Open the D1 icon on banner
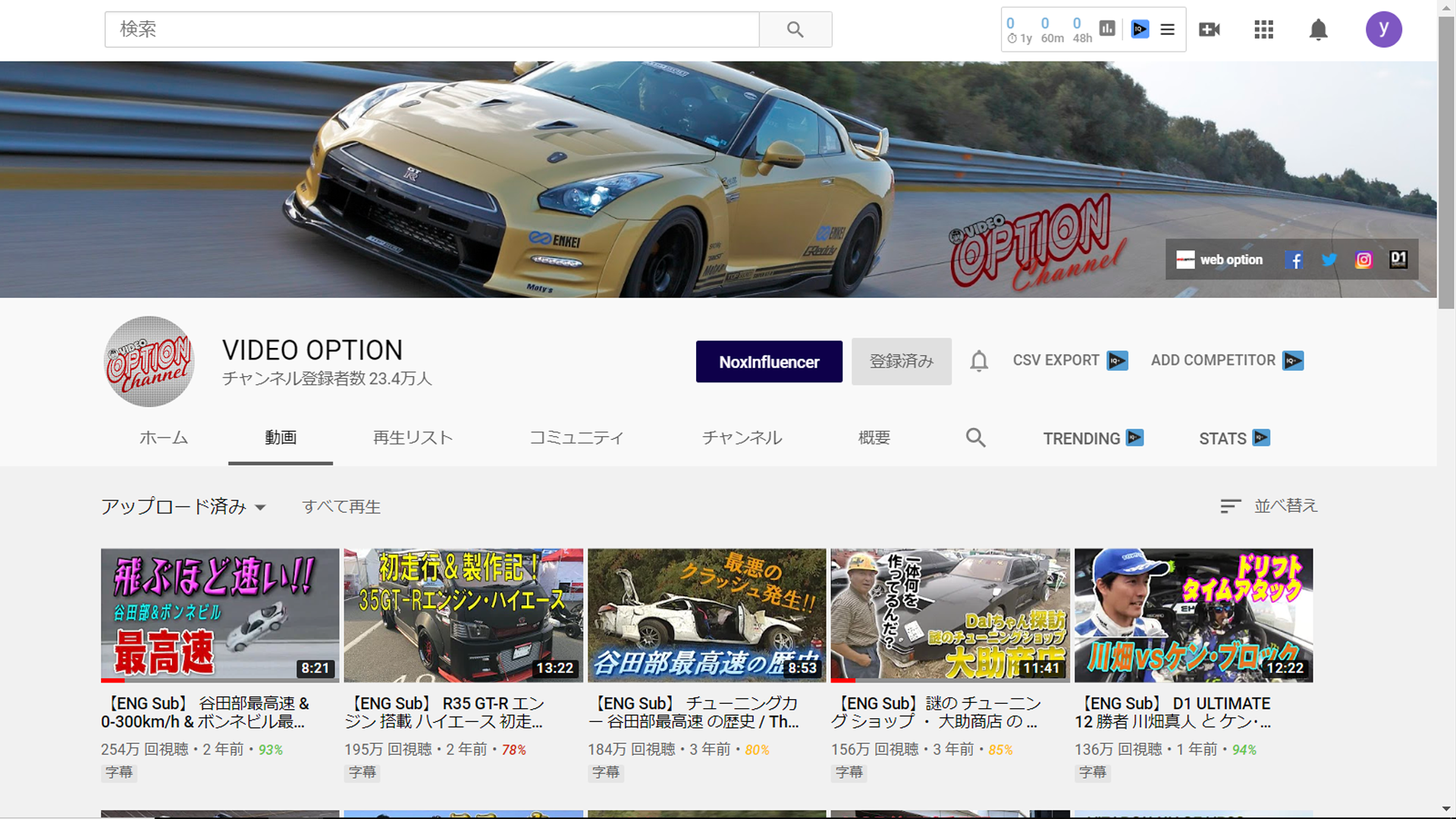The image size is (1456, 819). (x=1398, y=260)
